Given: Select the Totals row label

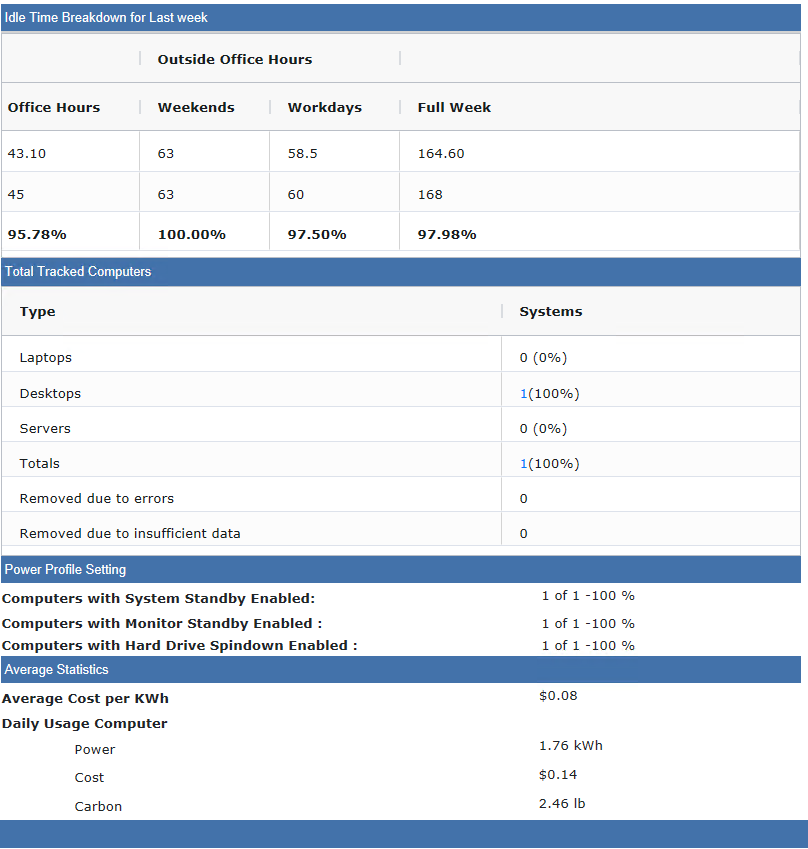Looking at the screenshot, I should (x=40, y=463).
